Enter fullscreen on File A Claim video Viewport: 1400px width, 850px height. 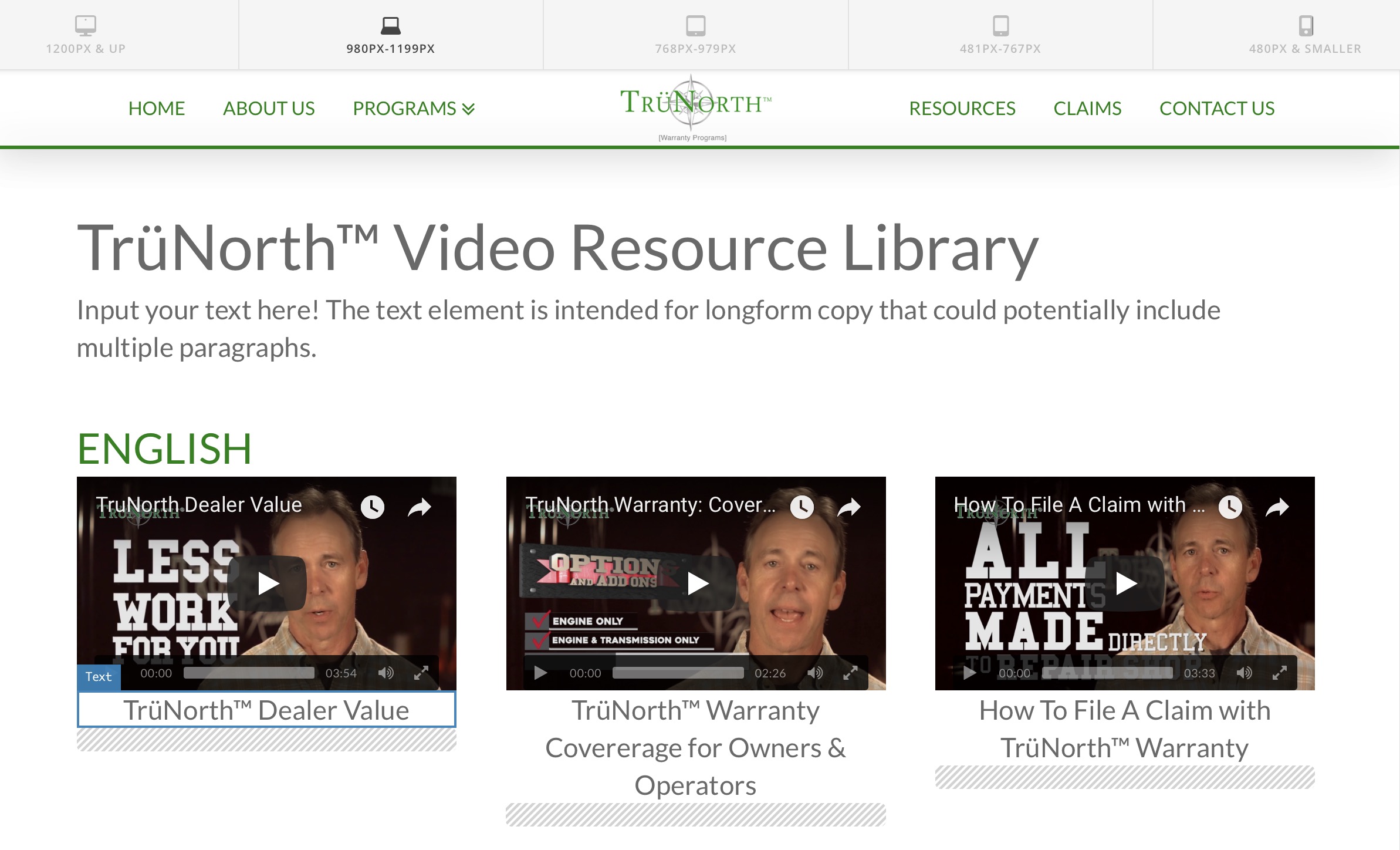pyautogui.click(x=1280, y=673)
